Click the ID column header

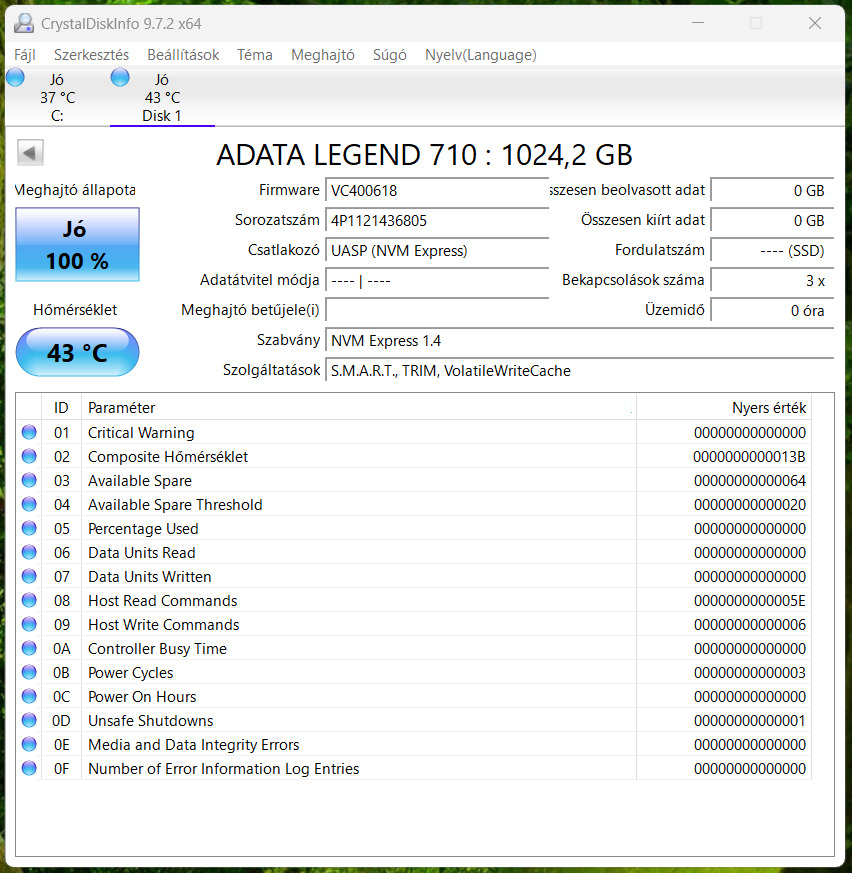tap(61, 408)
